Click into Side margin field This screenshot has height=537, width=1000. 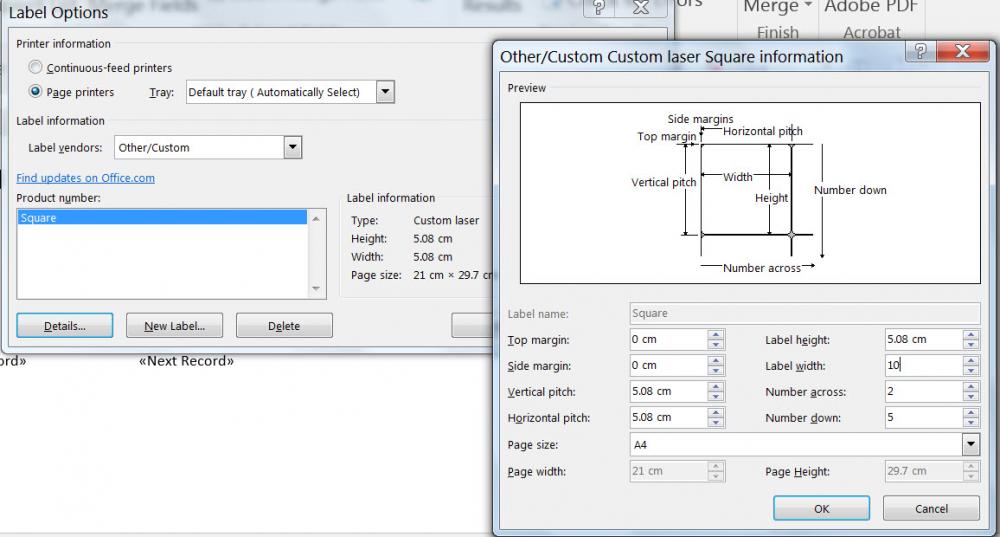tap(668, 365)
